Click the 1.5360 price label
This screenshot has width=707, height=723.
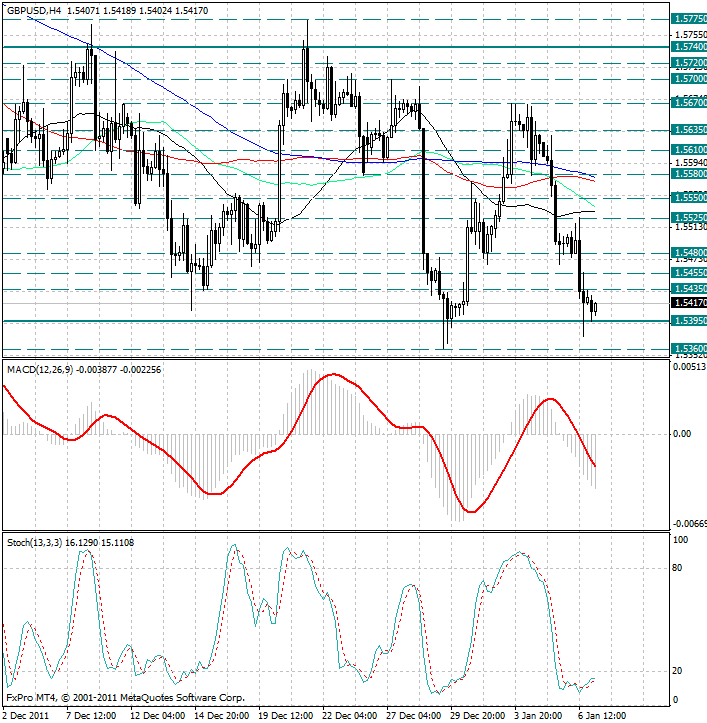pyautogui.click(x=689, y=349)
